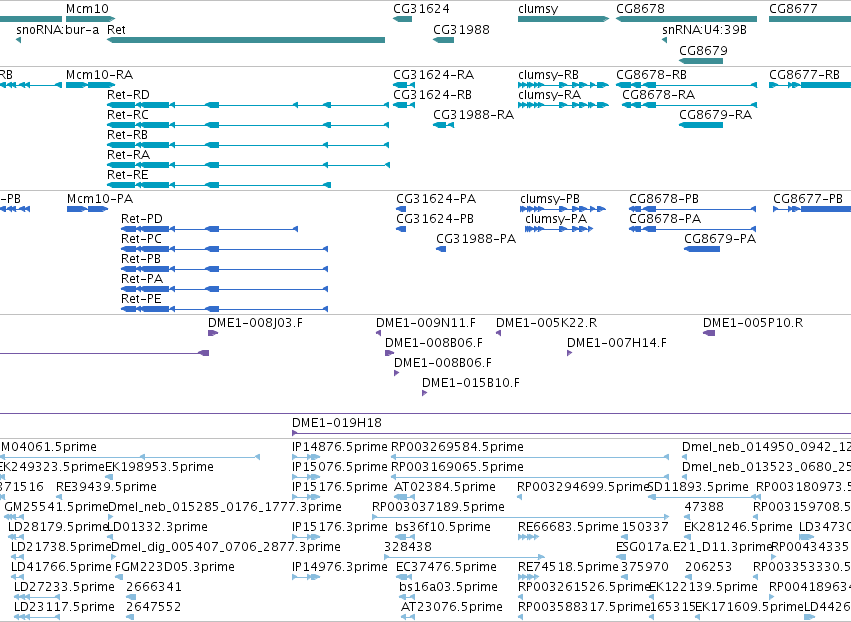This screenshot has width=851, height=622.
Task: Click the CG8678 gene bar
Action: [x=687, y=19]
